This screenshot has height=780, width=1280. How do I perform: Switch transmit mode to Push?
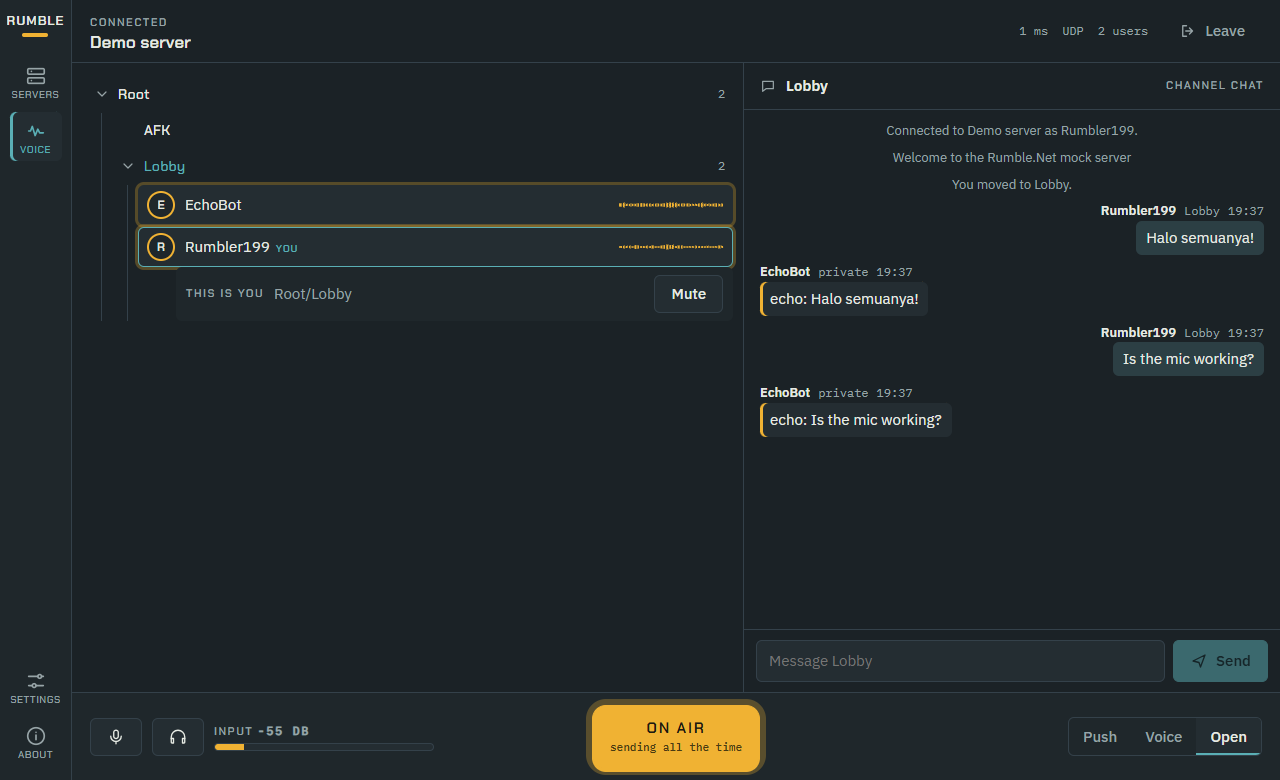click(1100, 737)
